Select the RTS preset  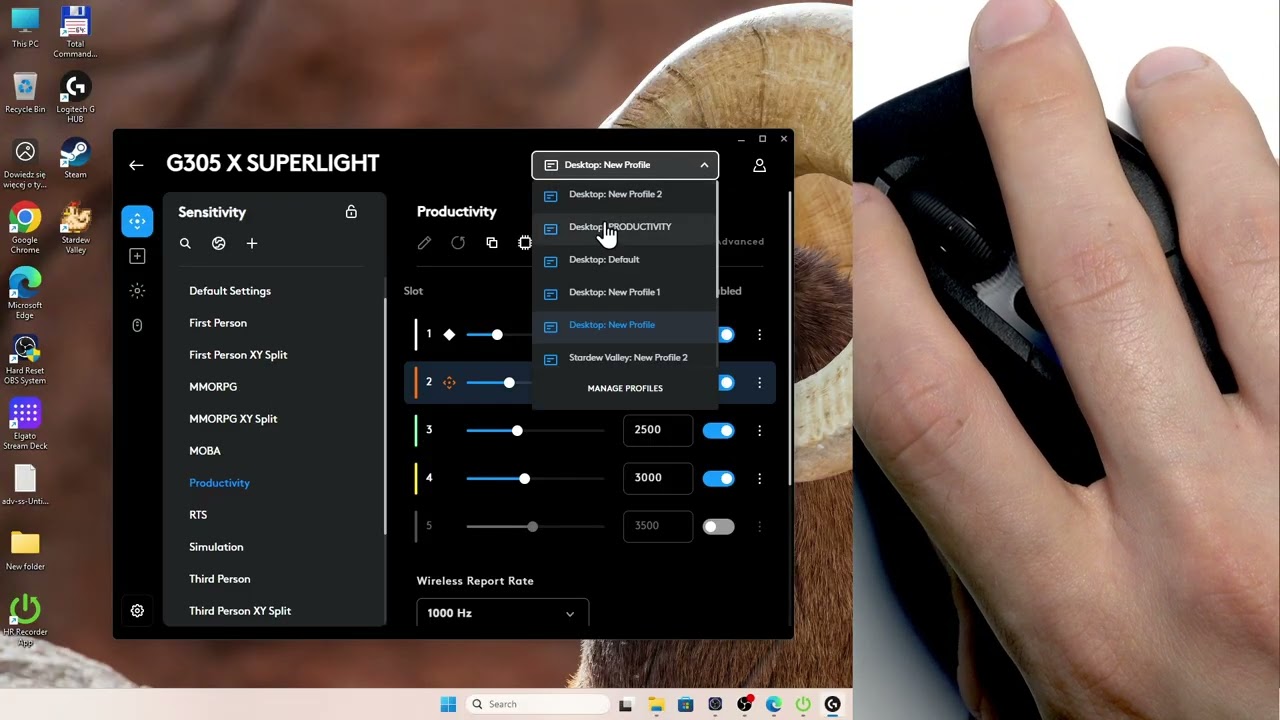(198, 515)
